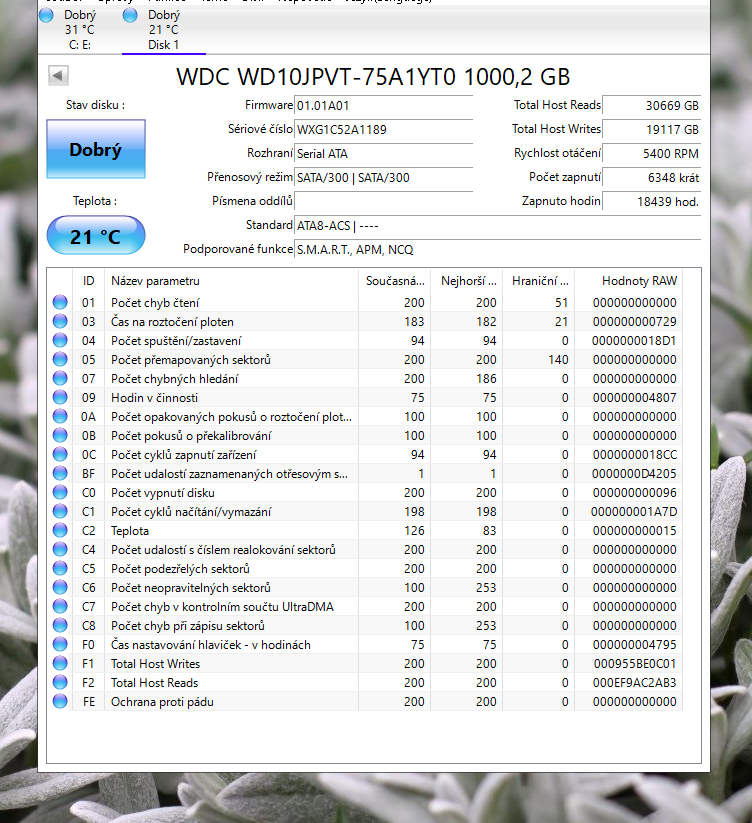Click the disk title WDC WD10JPVT-75A1YT0

(315, 77)
